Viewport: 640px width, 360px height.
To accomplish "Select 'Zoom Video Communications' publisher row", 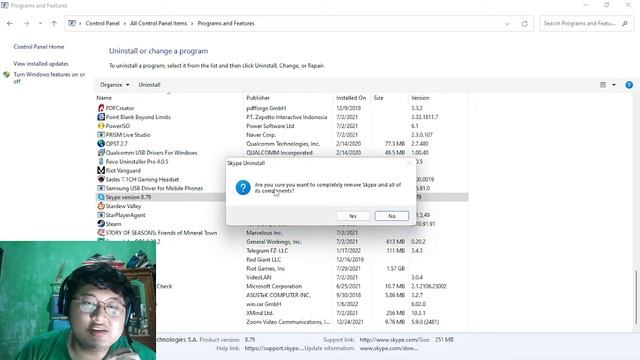I will 288,322.
